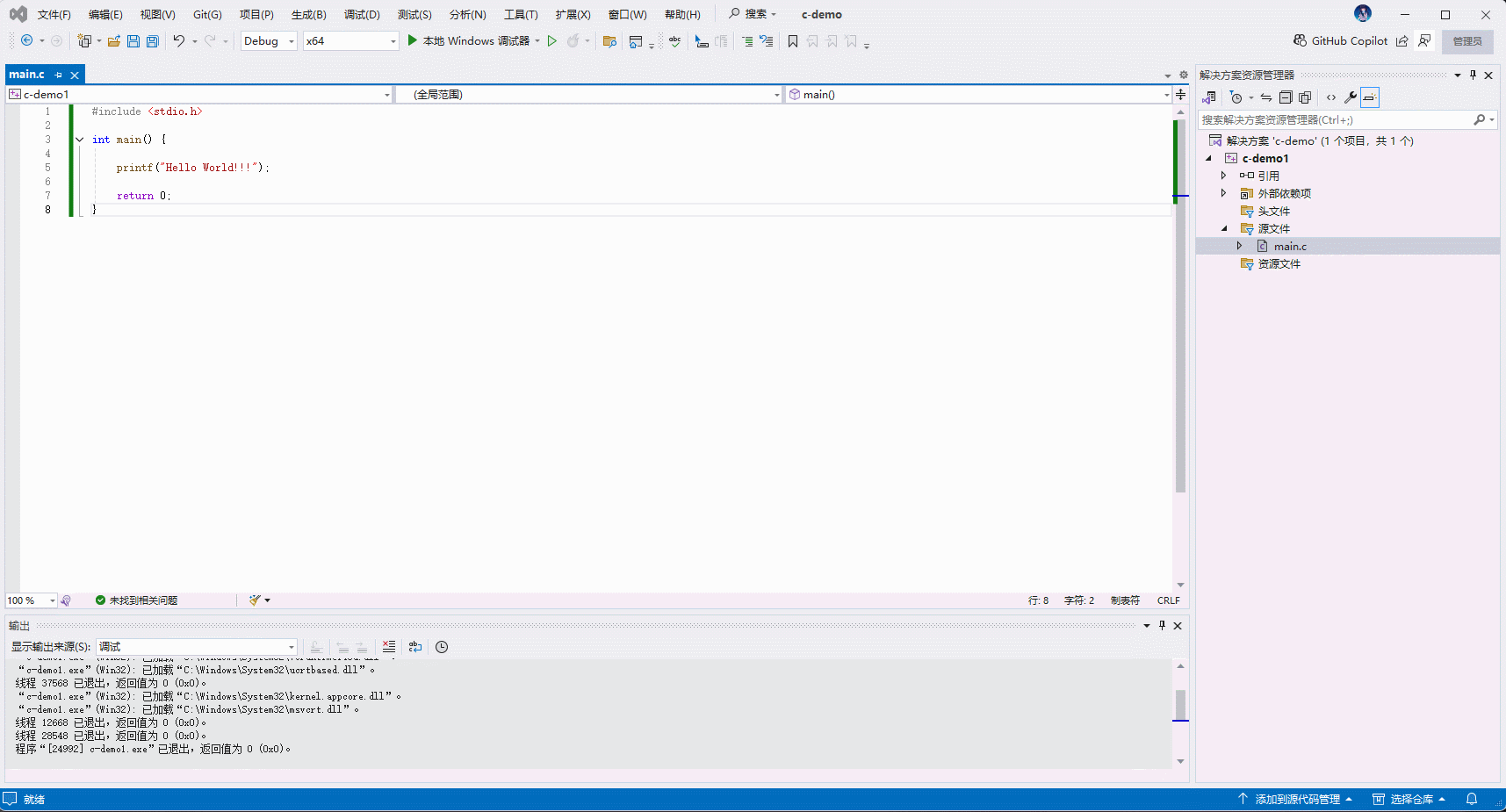
Task: Click 添加到源代码管理 in the status bar
Action: pyautogui.click(x=1296, y=799)
